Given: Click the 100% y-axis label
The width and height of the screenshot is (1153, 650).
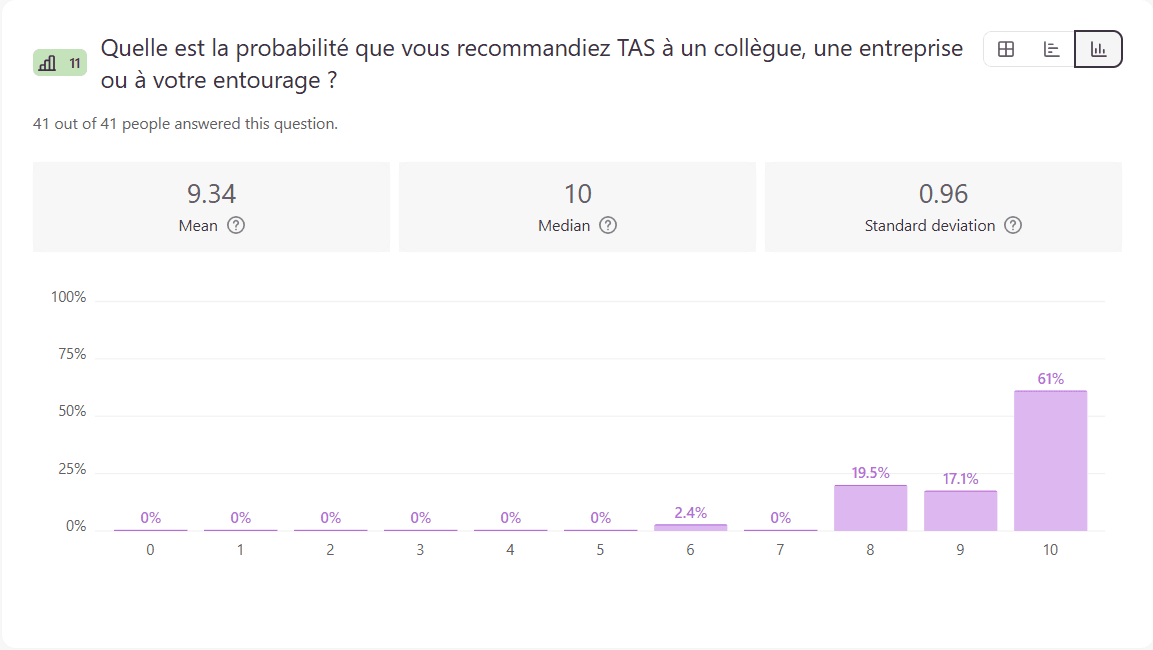Looking at the screenshot, I should [69, 297].
